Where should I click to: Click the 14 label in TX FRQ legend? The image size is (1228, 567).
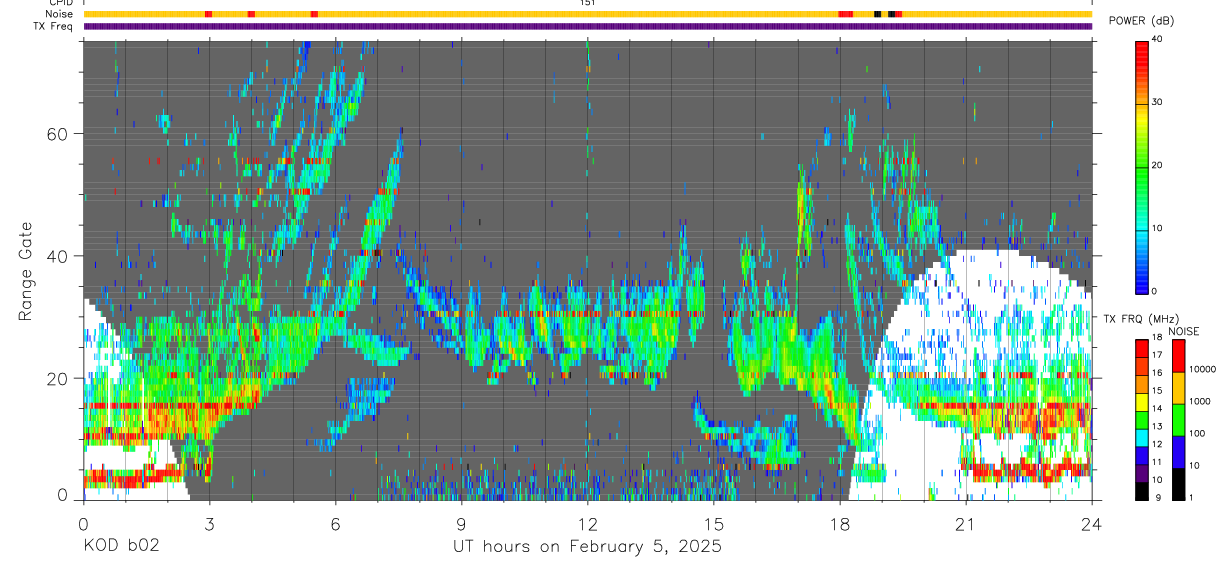coord(1157,408)
